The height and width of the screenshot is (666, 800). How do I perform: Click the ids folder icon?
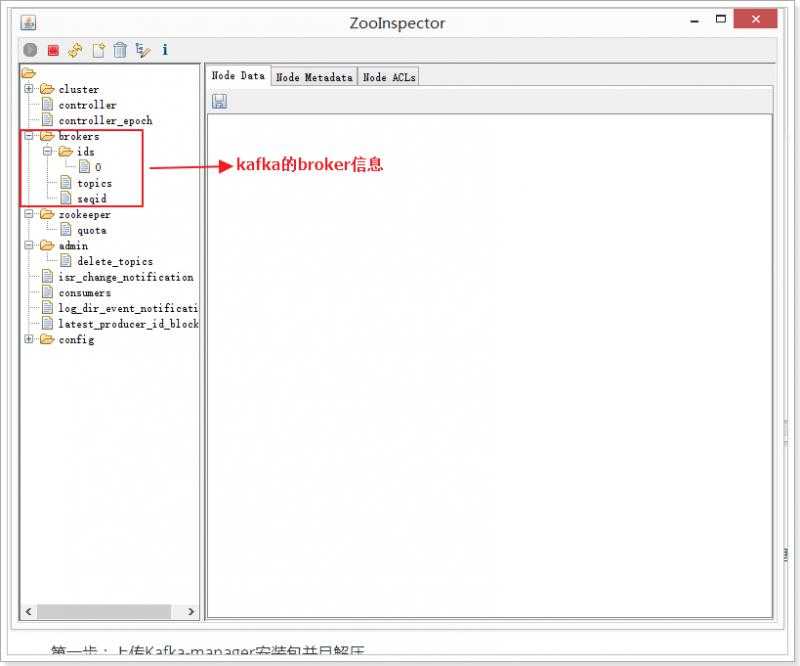point(65,152)
